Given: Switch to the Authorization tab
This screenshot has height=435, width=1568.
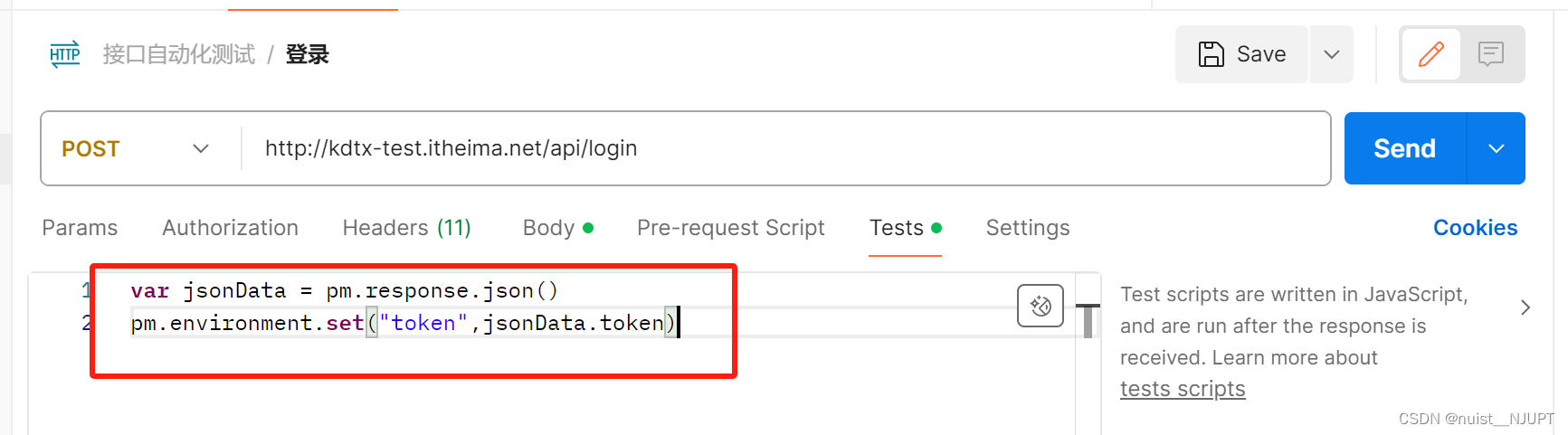Looking at the screenshot, I should 230,228.
